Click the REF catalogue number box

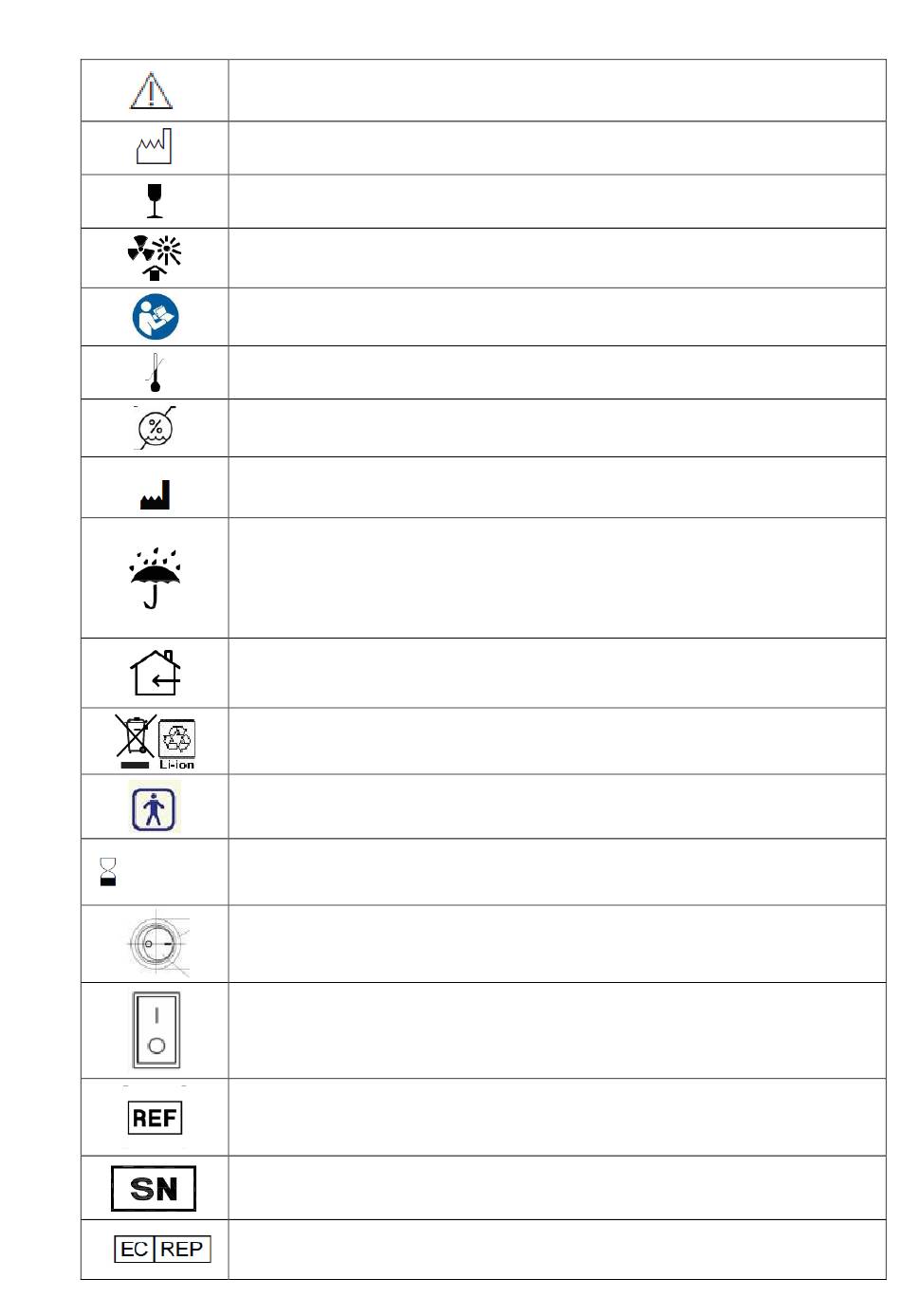[x=155, y=1118]
